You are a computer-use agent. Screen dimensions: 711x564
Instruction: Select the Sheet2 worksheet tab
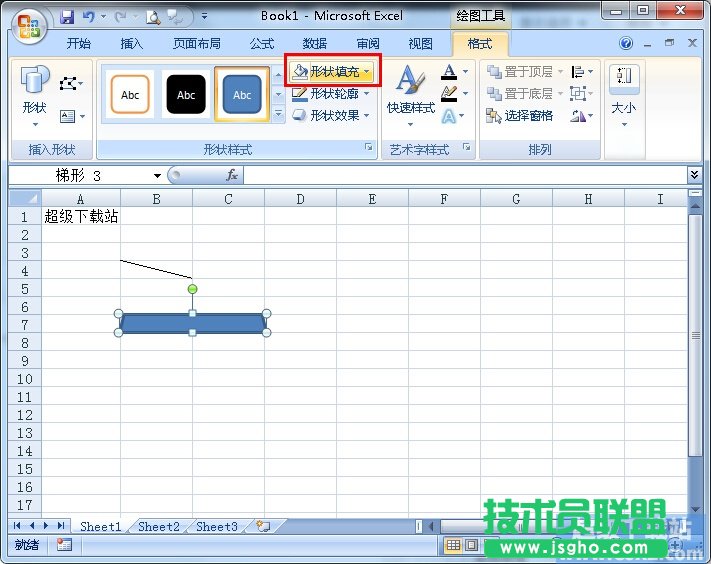[159, 526]
